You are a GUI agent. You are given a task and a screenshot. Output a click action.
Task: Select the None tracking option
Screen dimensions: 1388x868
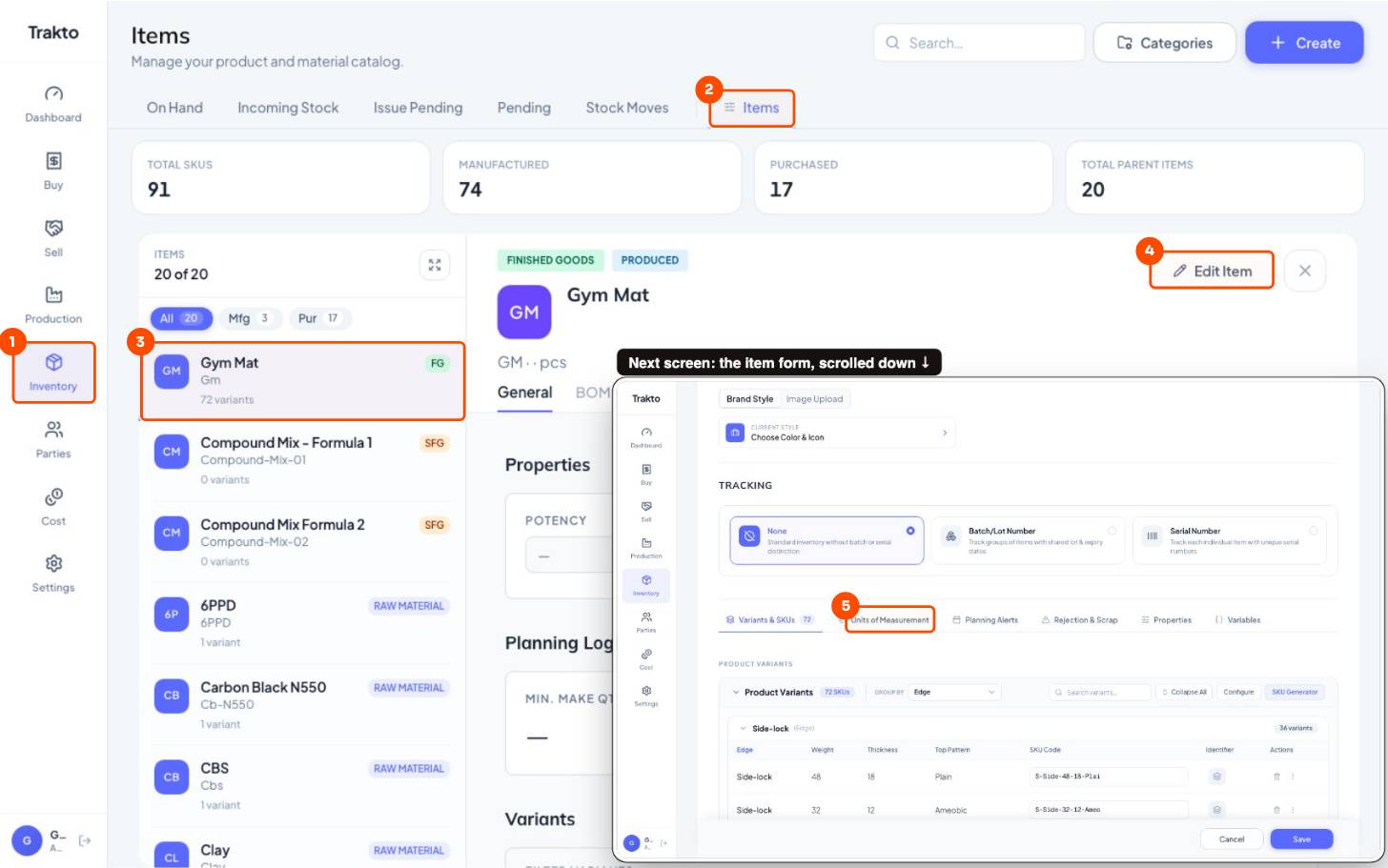pyautogui.click(x=827, y=540)
